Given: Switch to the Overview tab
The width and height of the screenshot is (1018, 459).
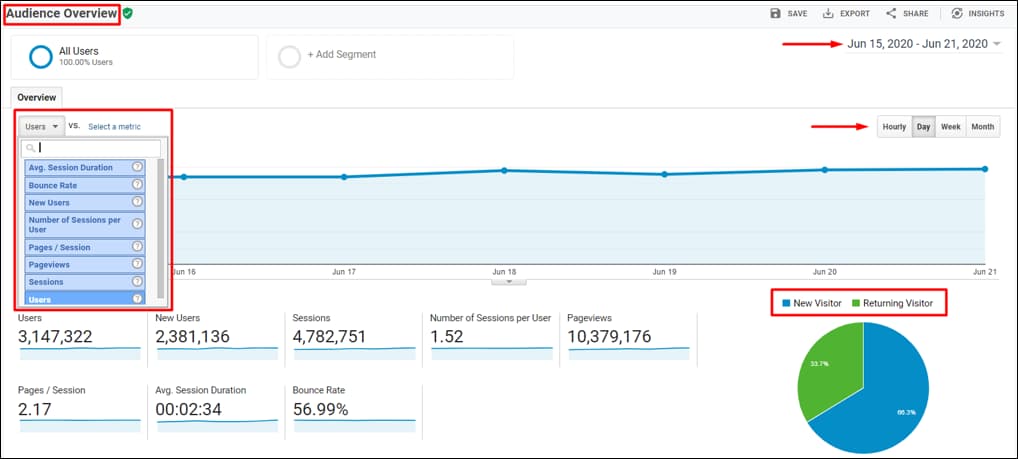Looking at the screenshot, I should pos(36,97).
